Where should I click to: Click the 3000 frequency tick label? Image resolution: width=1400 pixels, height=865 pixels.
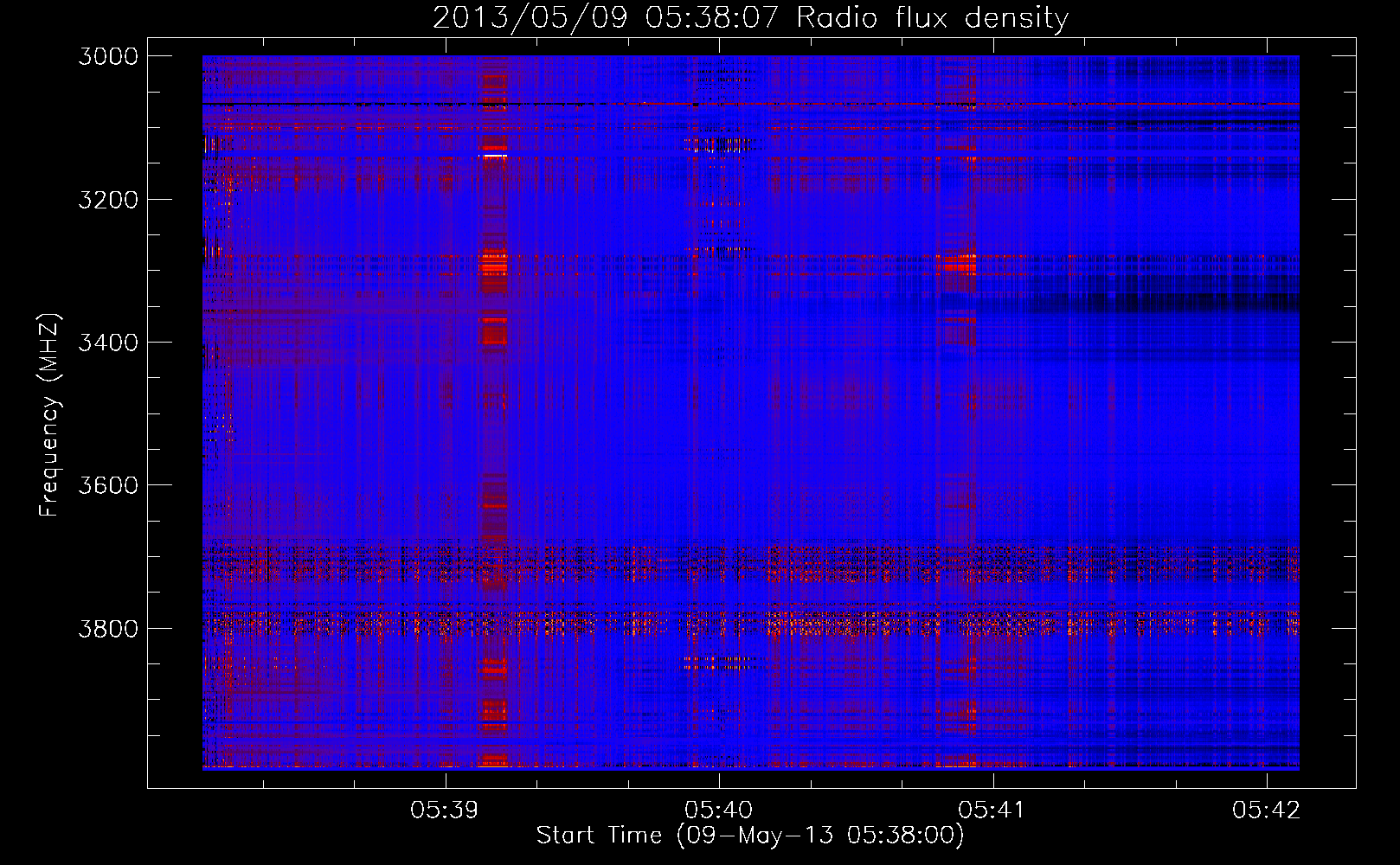pos(108,56)
